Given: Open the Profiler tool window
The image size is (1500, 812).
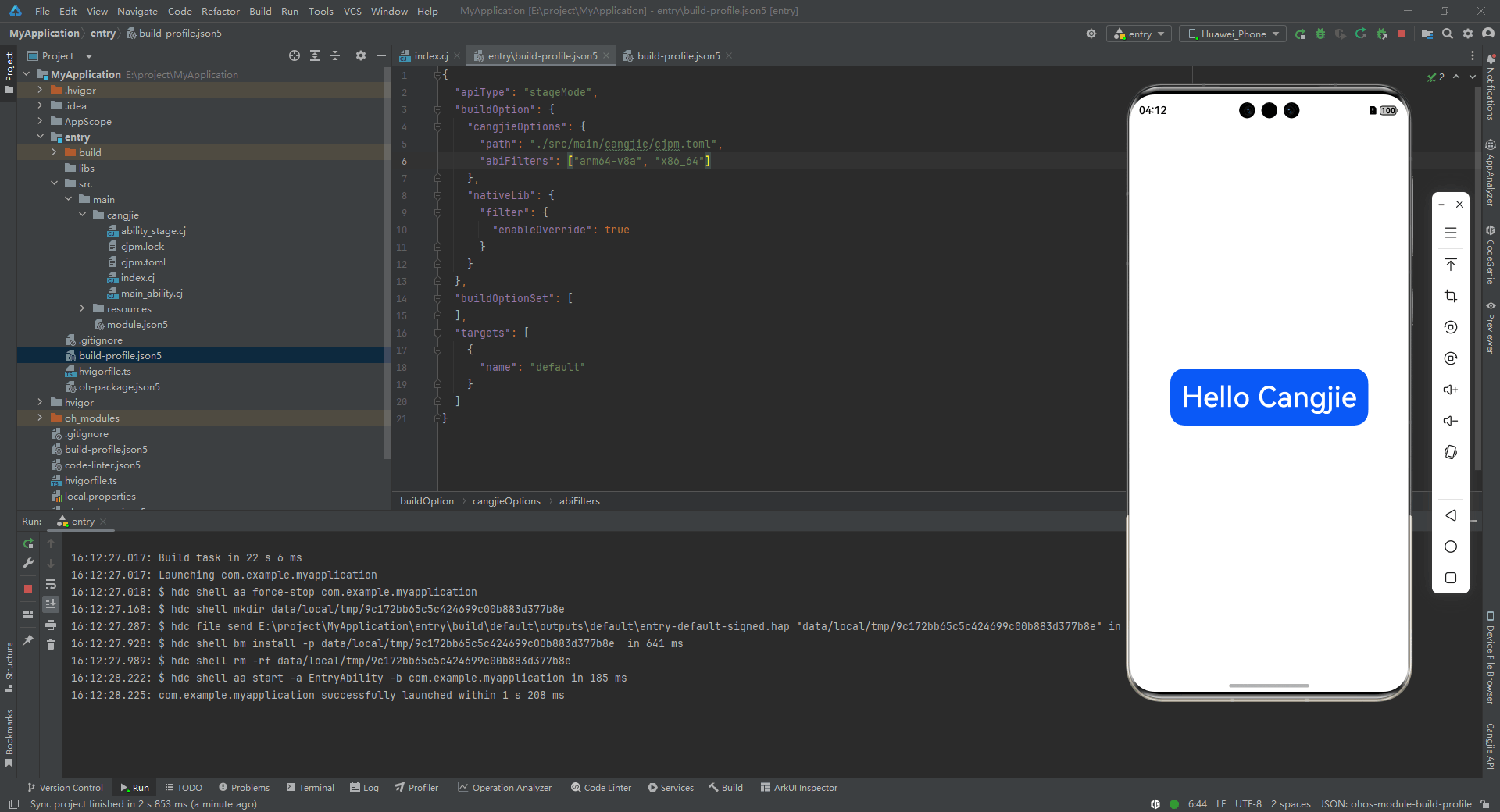Looking at the screenshot, I should click(x=416, y=787).
